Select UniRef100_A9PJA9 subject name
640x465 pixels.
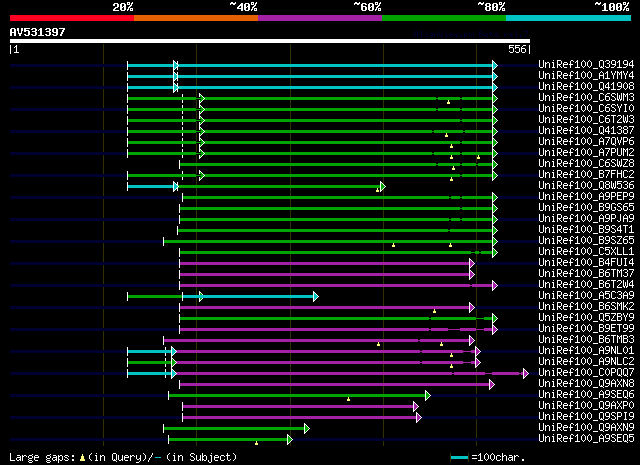click(x=586, y=219)
